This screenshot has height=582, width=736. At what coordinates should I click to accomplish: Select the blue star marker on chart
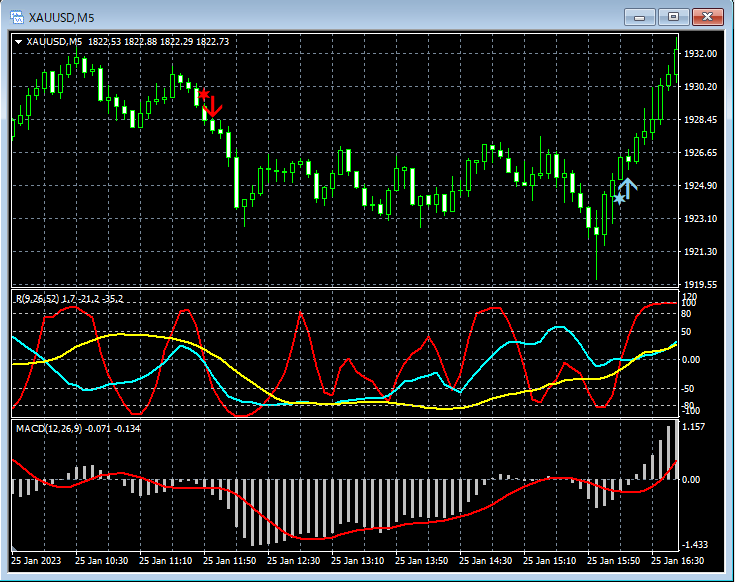pyautogui.click(x=619, y=199)
